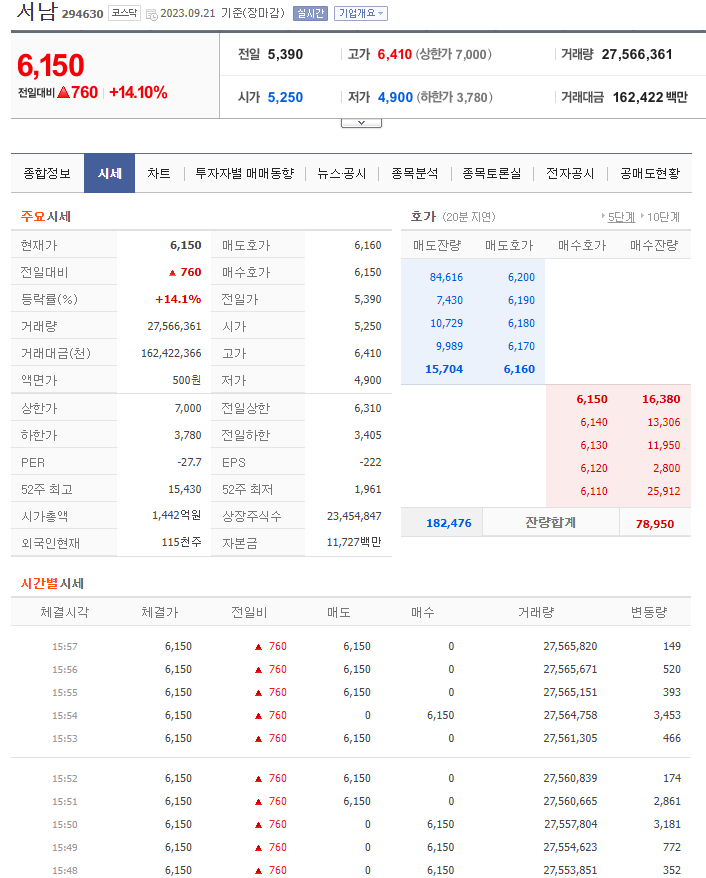Open the 차트 tab
The image size is (706, 878).
(x=159, y=174)
